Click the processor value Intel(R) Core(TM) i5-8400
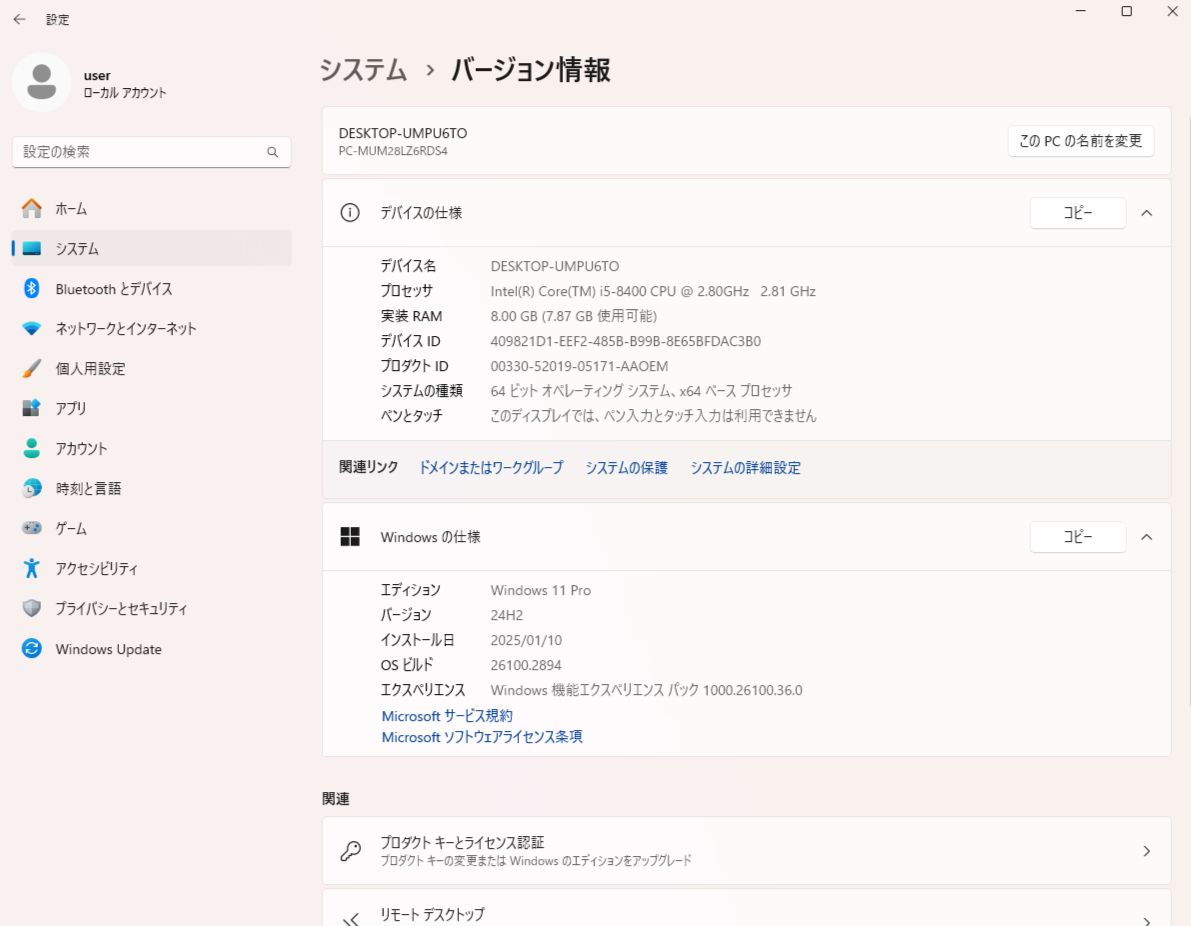1191x926 pixels. 653,291
